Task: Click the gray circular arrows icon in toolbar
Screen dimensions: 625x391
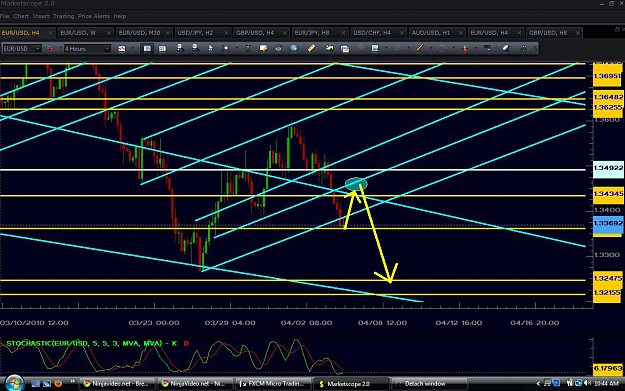Action: pos(279,48)
